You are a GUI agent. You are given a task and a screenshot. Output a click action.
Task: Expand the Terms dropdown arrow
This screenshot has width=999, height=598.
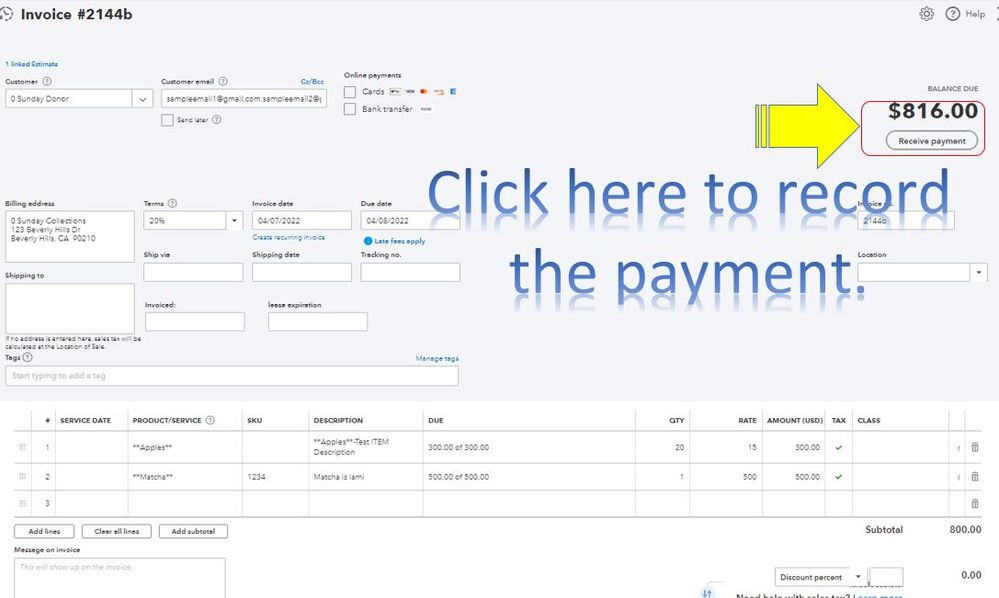point(234,220)
